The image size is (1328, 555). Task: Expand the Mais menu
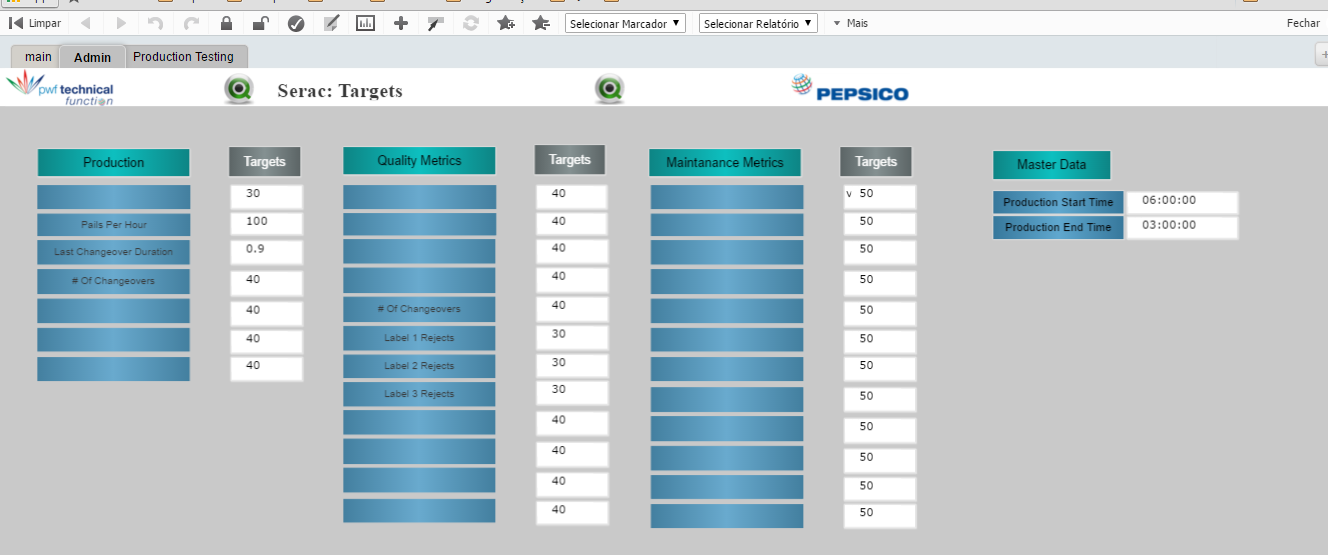pyautogui.click(x=850, y=23)
